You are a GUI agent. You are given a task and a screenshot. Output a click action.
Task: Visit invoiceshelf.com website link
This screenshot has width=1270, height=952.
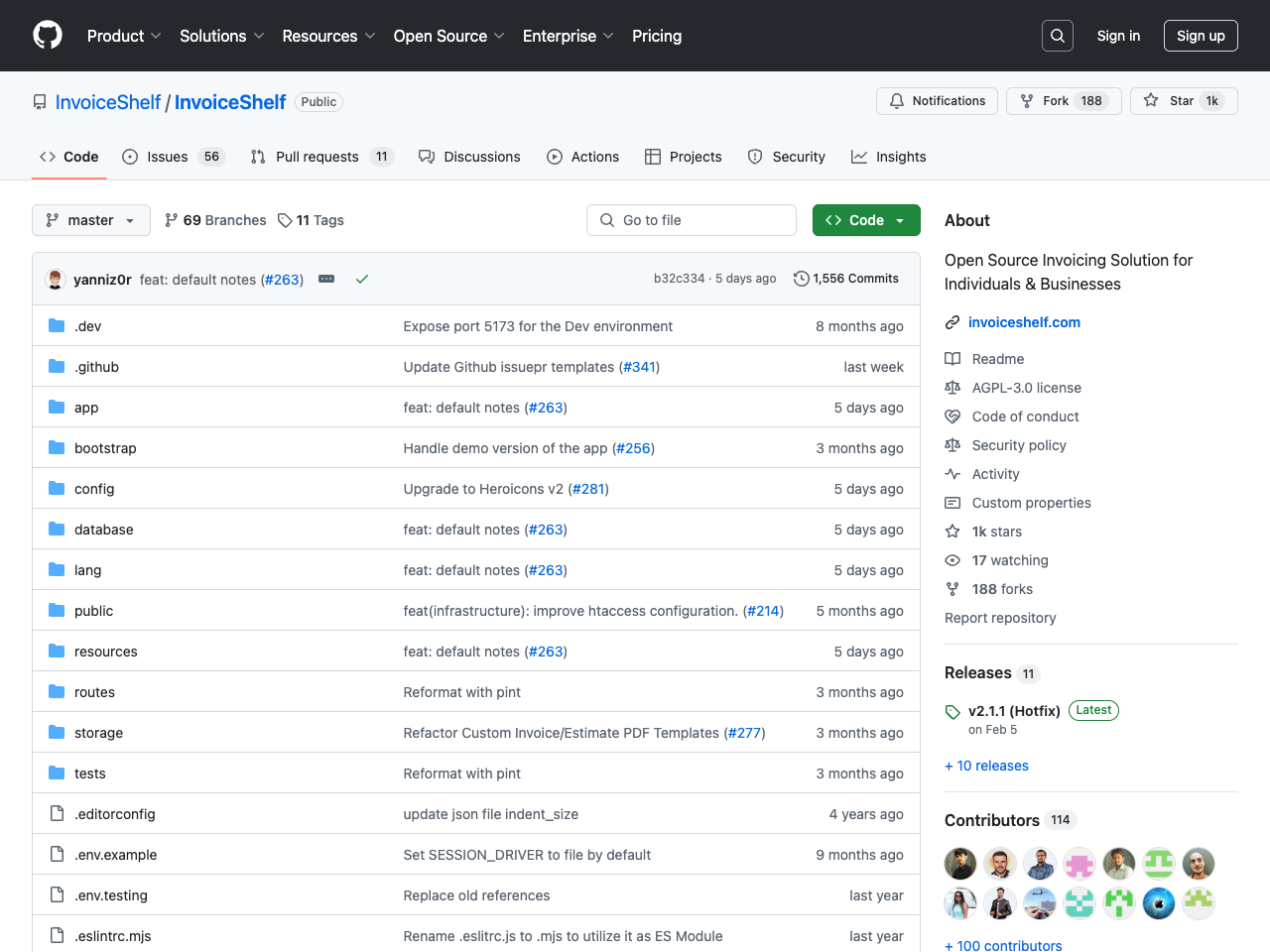click(x=1024, y=322)
